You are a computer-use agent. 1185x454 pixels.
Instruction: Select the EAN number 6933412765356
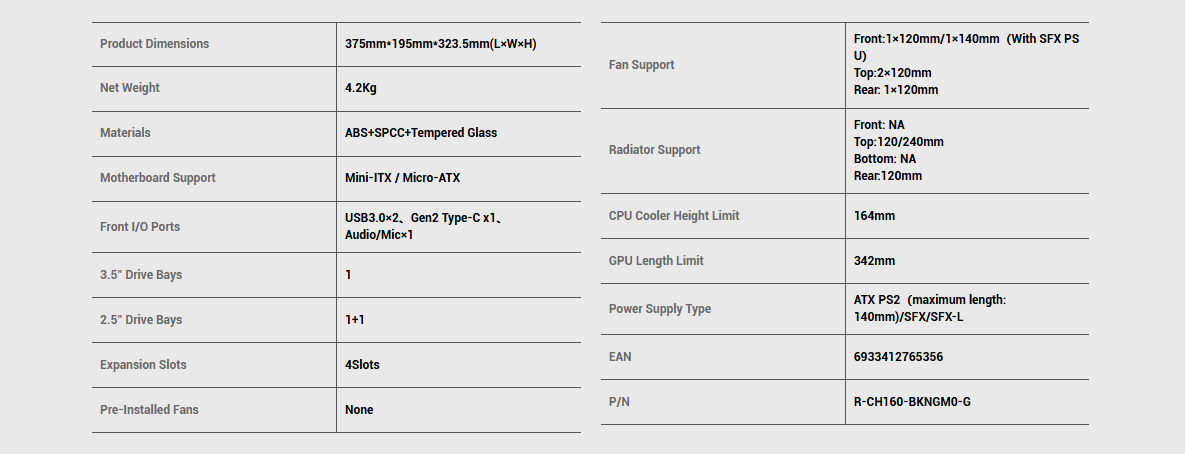coord(899,357)
